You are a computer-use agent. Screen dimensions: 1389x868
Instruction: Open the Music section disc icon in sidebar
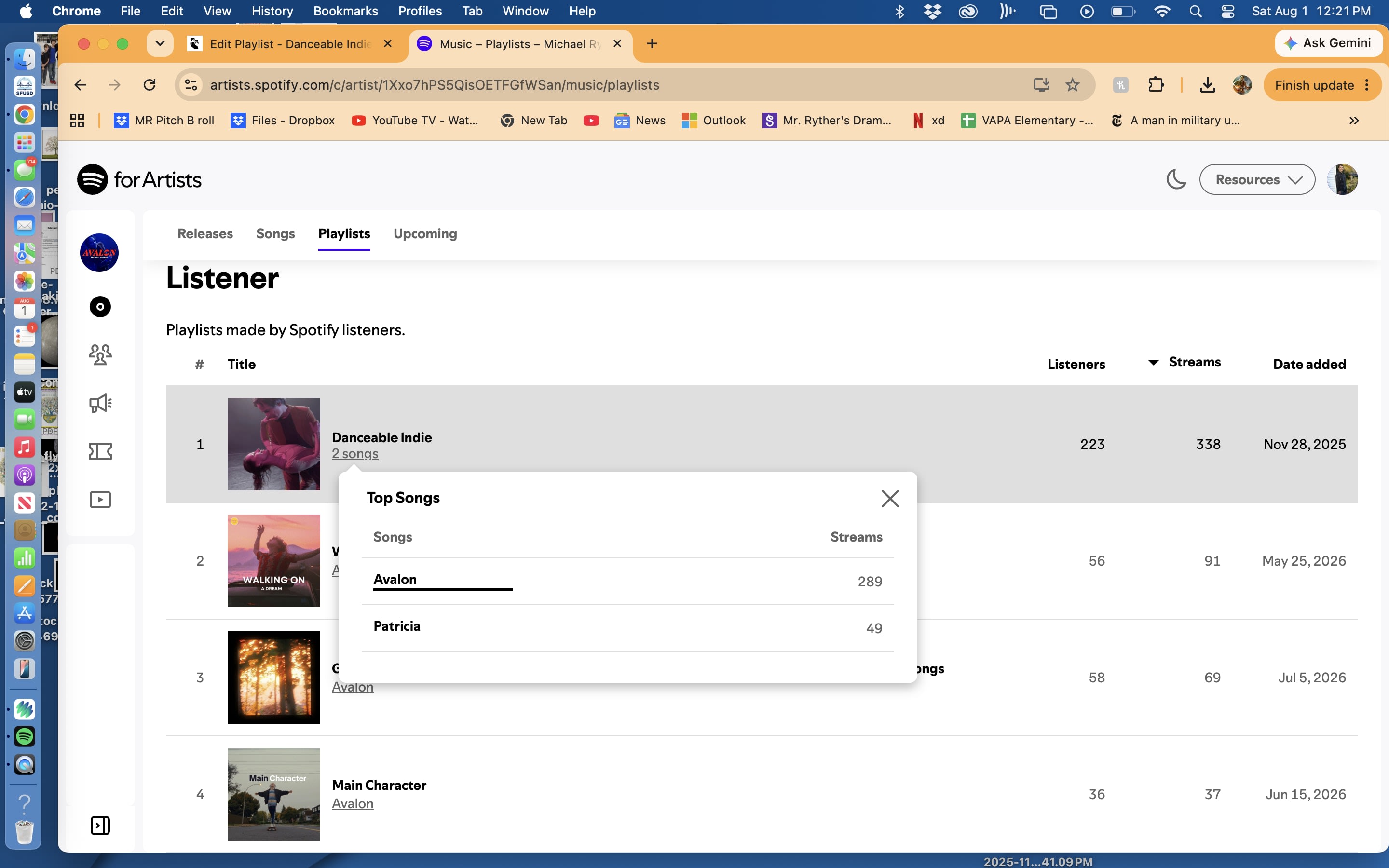100,307
